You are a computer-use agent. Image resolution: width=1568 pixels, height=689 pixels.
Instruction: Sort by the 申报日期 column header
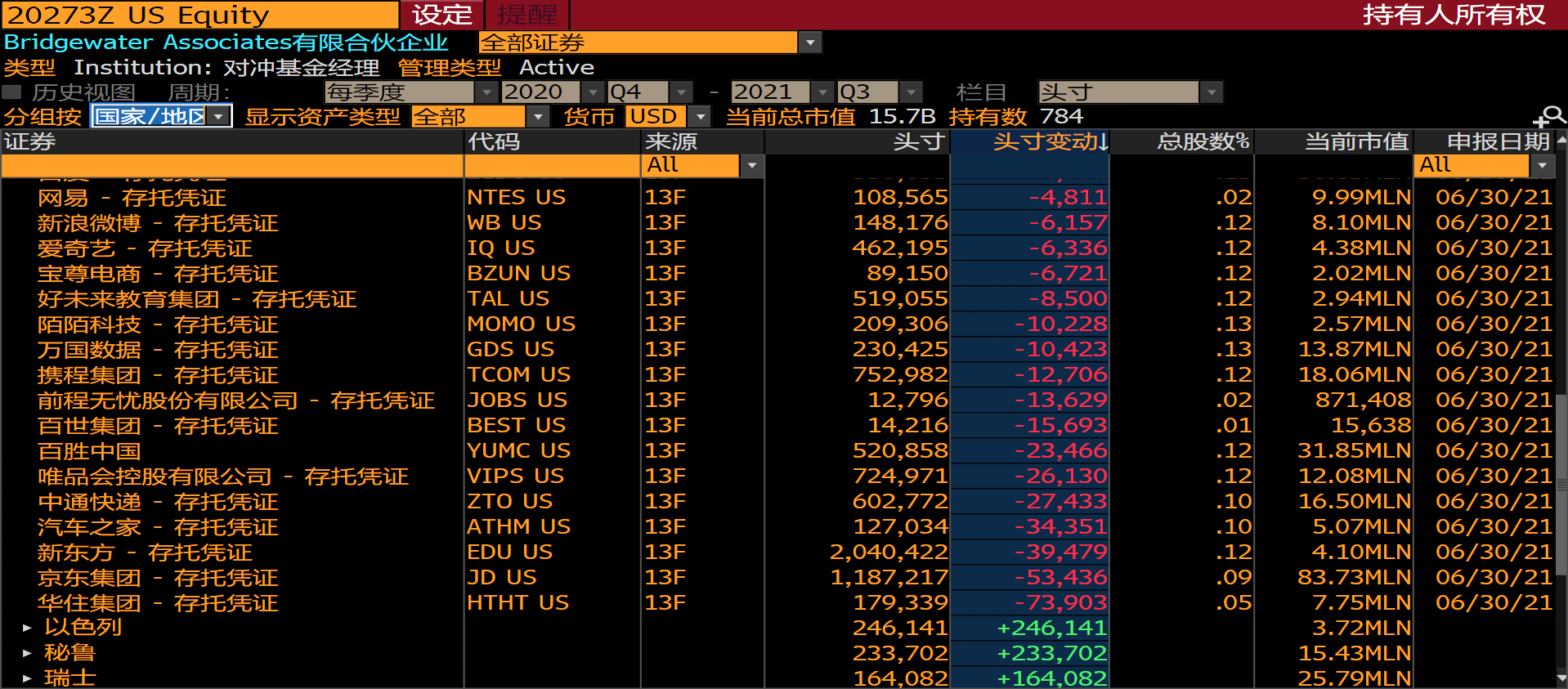(1484, 142)
